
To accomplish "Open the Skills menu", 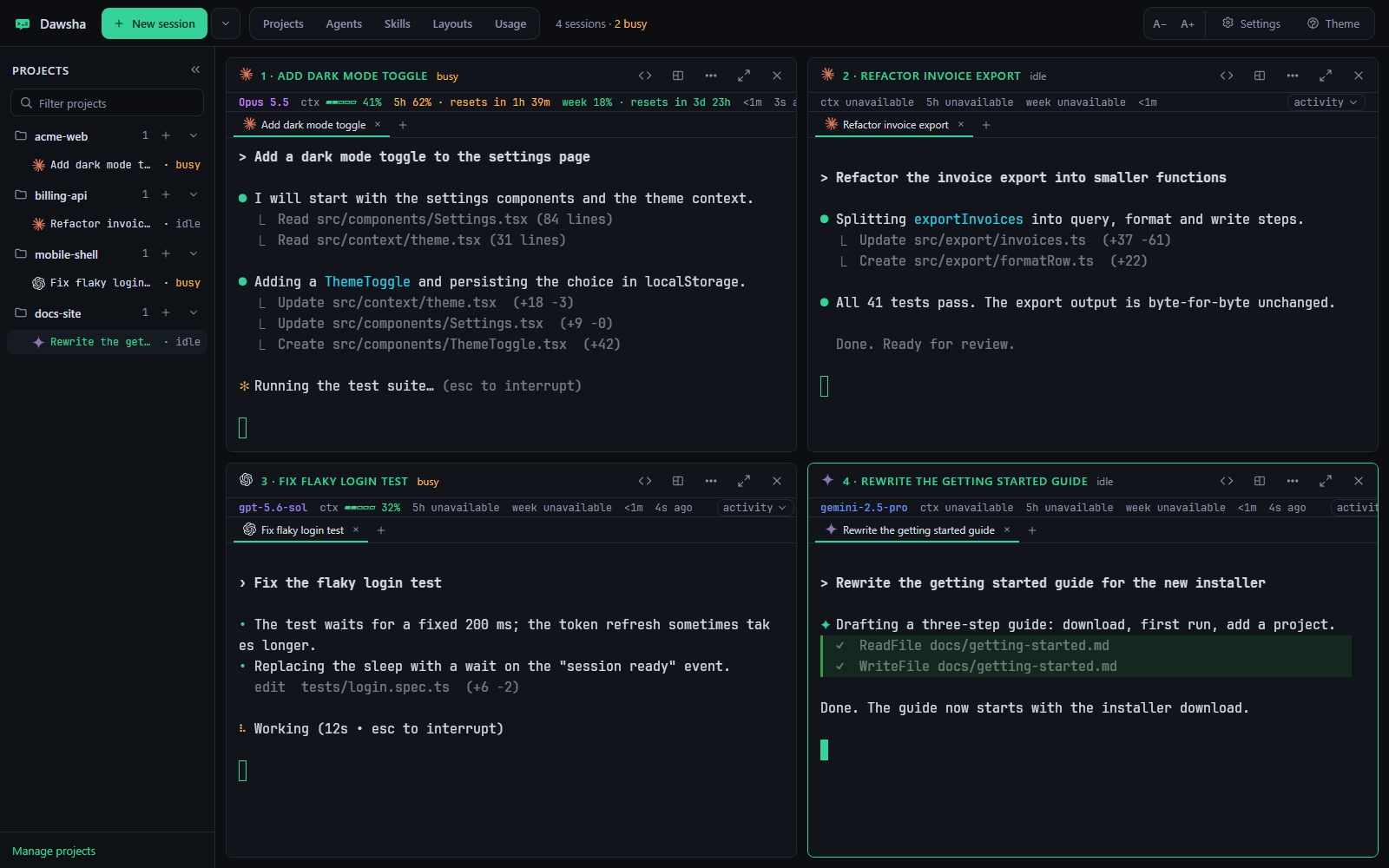I will pyautogui.click(x=398, y=23).
